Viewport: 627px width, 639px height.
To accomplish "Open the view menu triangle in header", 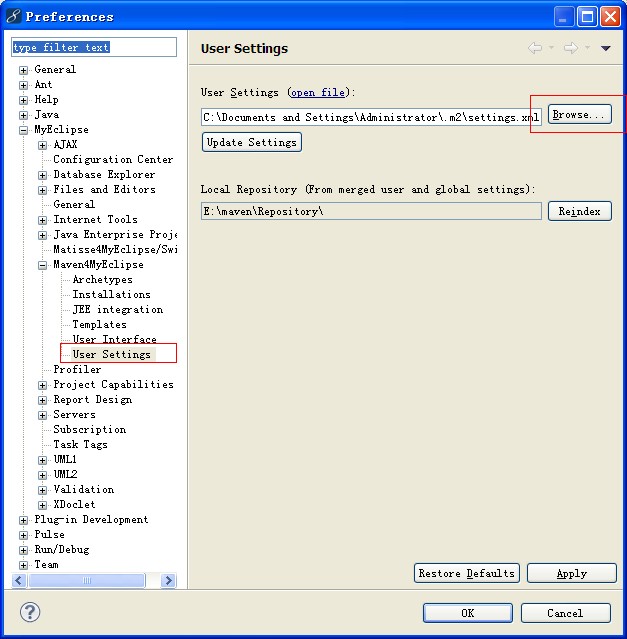I will [x=605, y=48].
